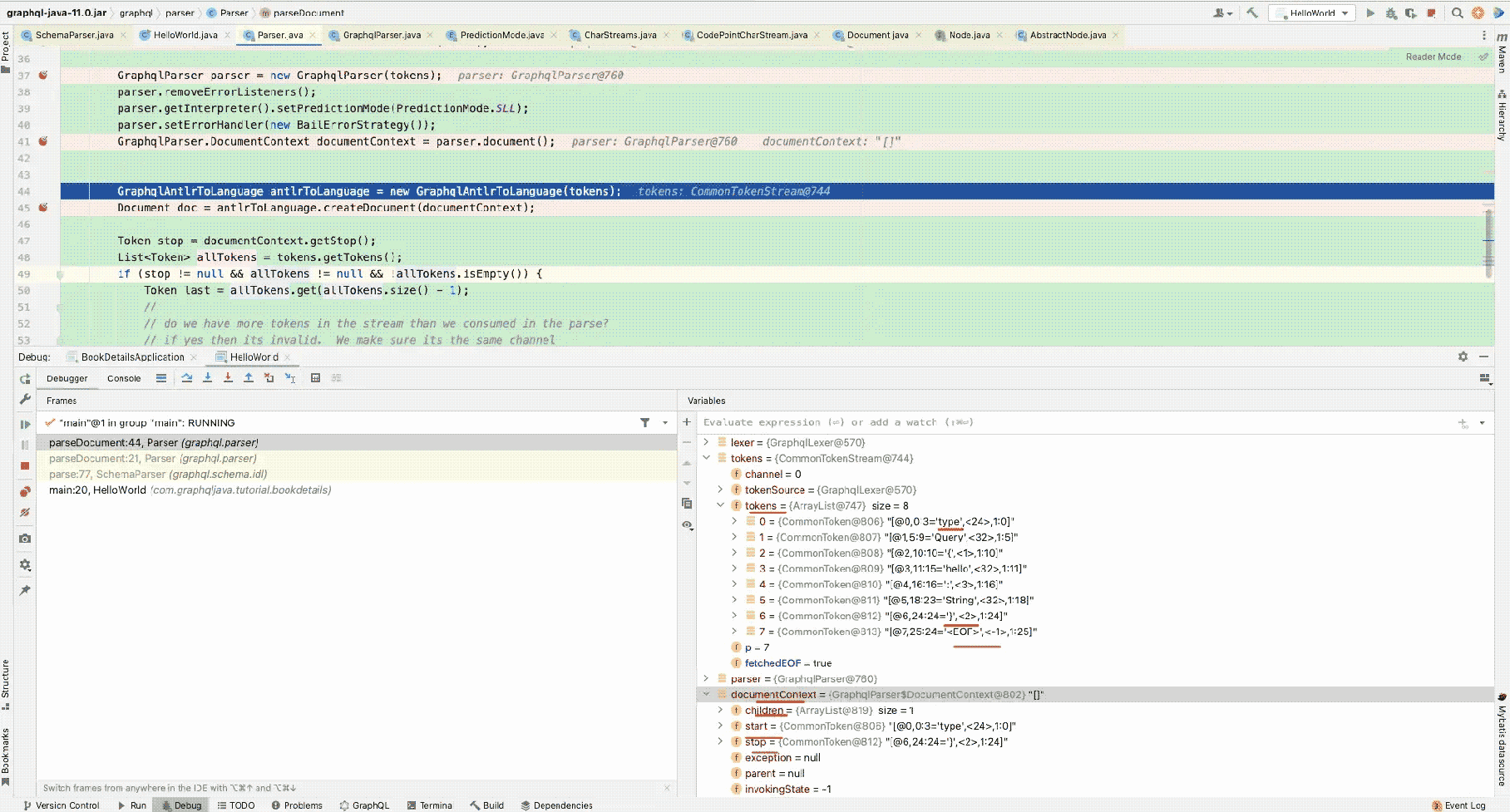Click Build hammer icon in top toolbar
1510x812 pixels.
click(1252, 12)
